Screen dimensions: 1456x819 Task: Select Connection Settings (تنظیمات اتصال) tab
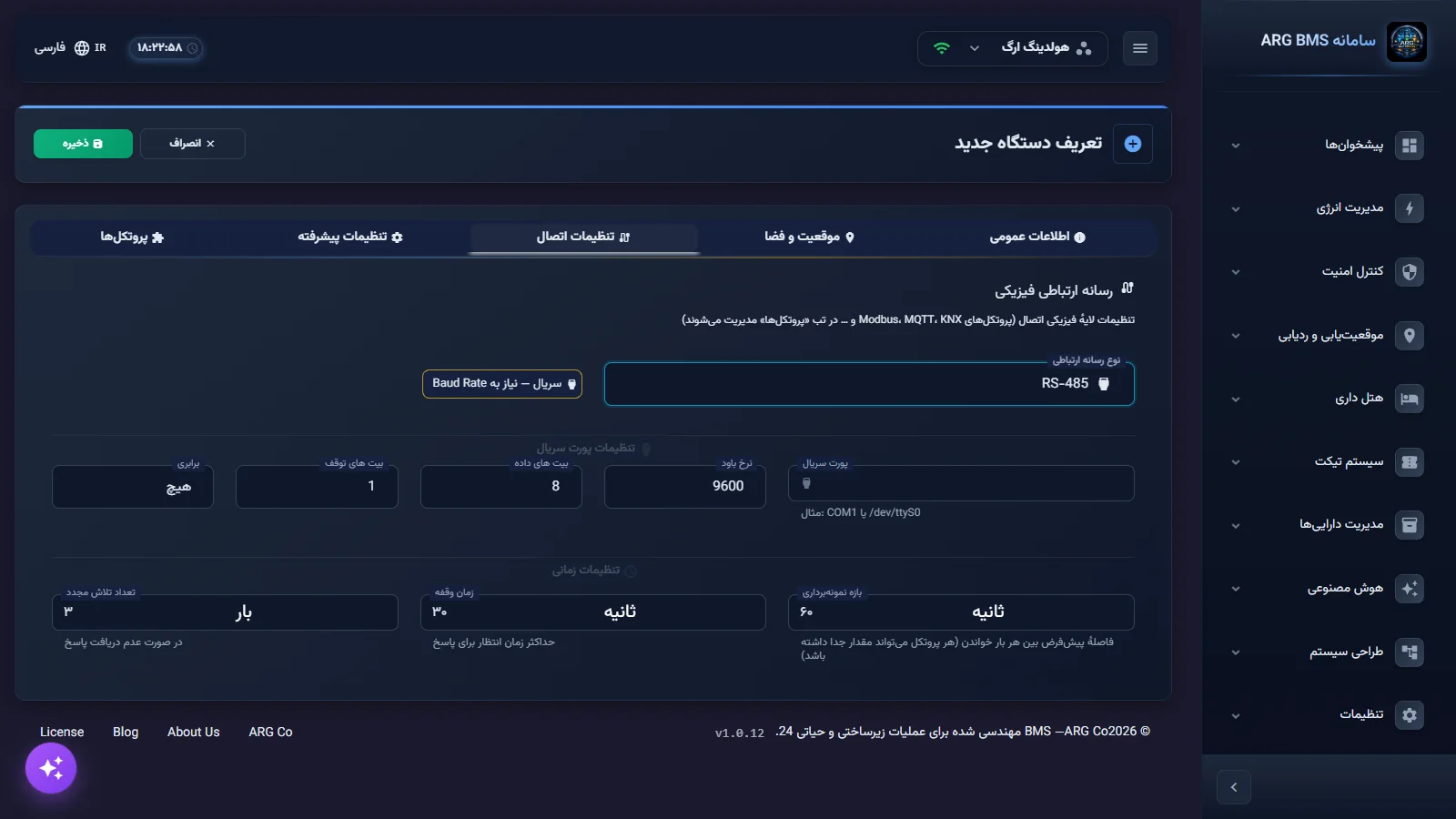click(x=583, y=237)
